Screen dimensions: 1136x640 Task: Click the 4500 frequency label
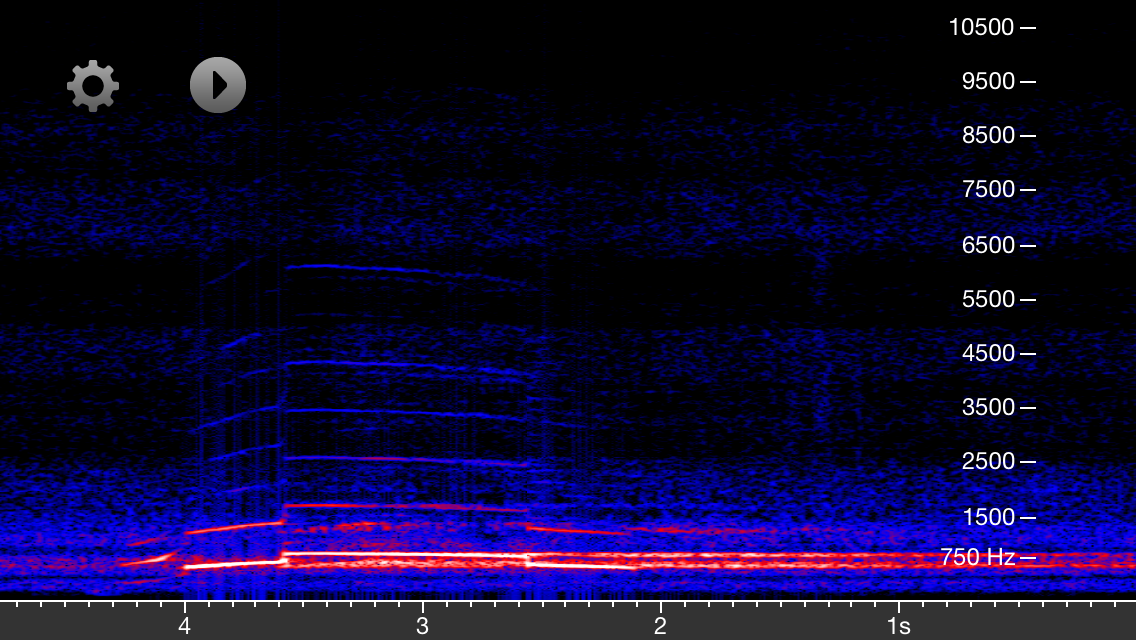pos(987,353)
